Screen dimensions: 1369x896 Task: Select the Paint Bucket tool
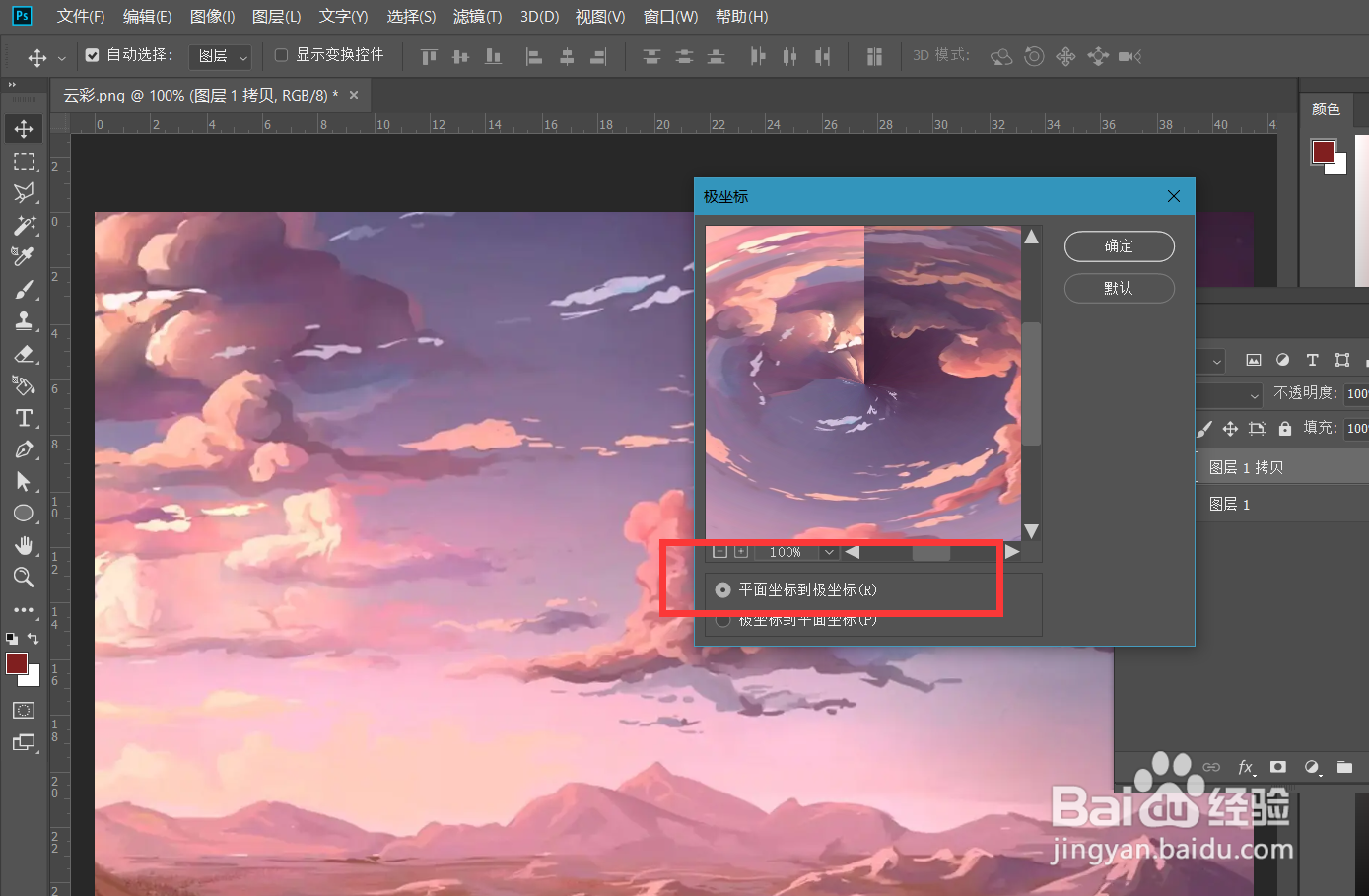24,385
